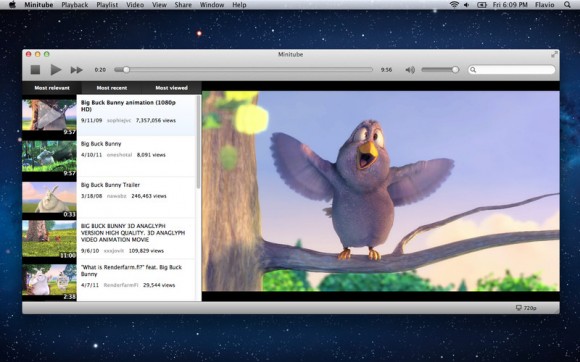The image size is (580, 362).
Task: Click the 720p quality indicator
Action: (526, 308)
